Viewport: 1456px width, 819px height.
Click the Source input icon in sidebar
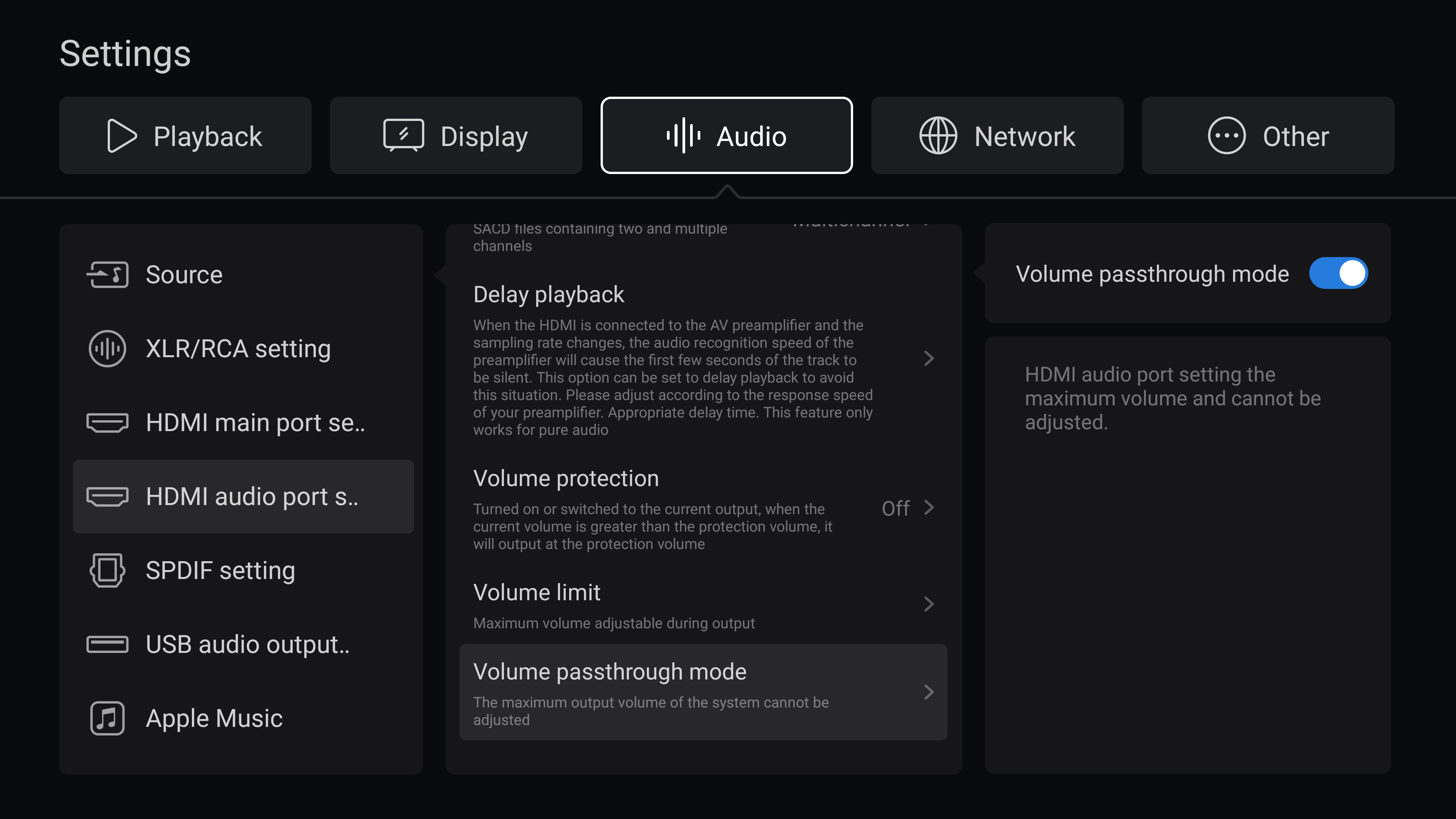coord(107,275)
